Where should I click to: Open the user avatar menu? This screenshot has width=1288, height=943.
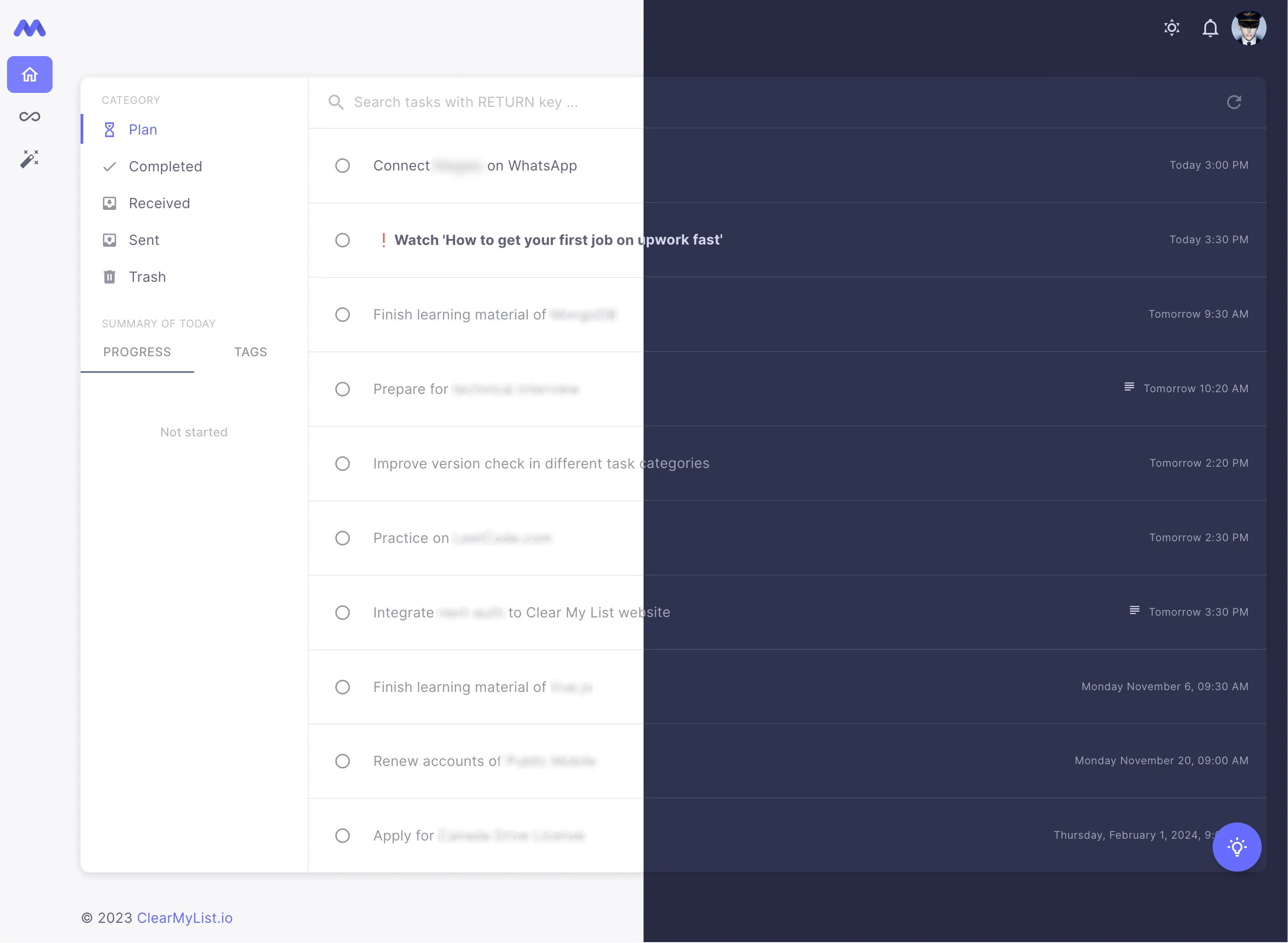click(1249, 28)
